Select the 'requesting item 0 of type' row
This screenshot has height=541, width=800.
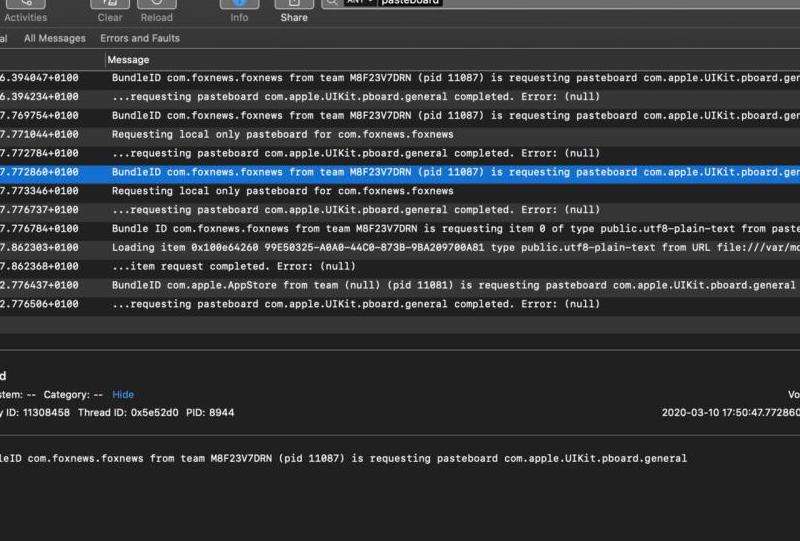[400, 229]
